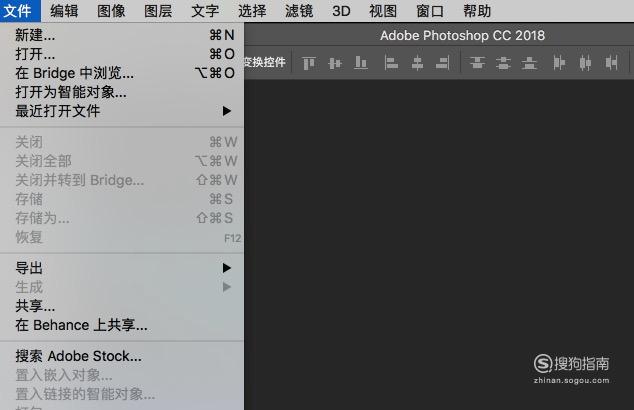Select 在 Behance 上共享...
The height and width of the screenshot is (410, 634).
[x=122, y=325]
